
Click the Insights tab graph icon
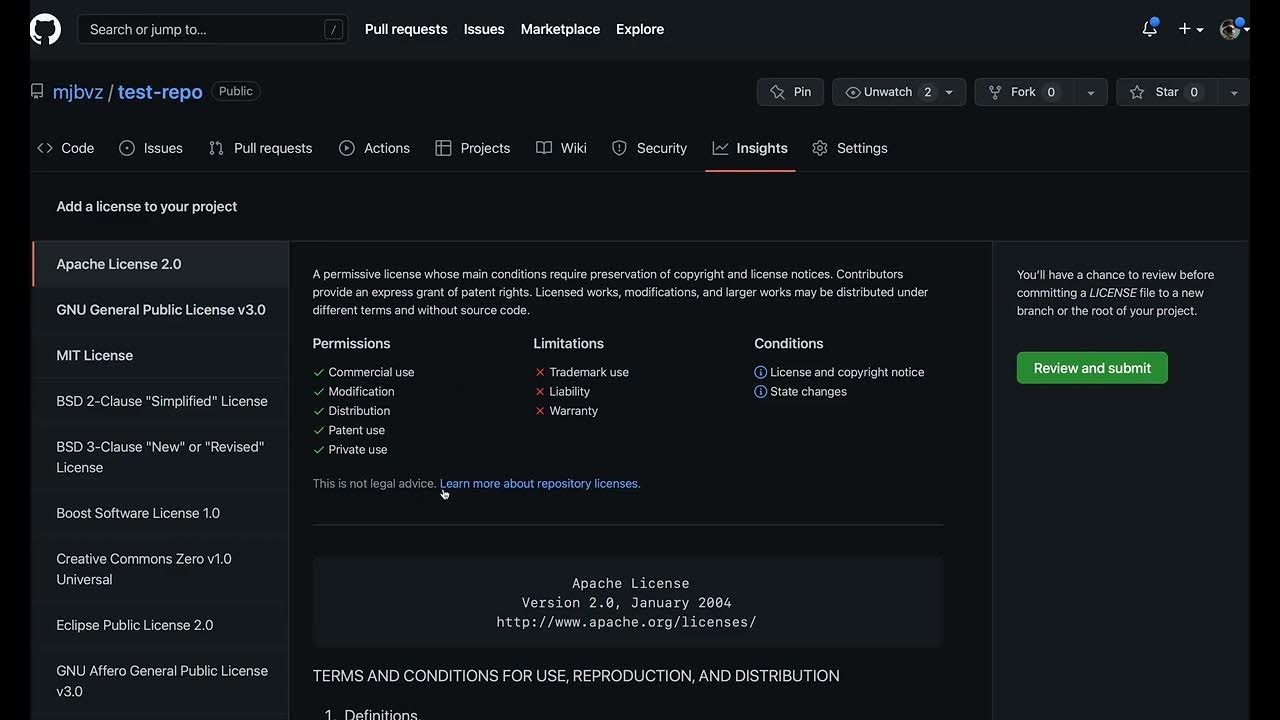click(x=720, y=148)
